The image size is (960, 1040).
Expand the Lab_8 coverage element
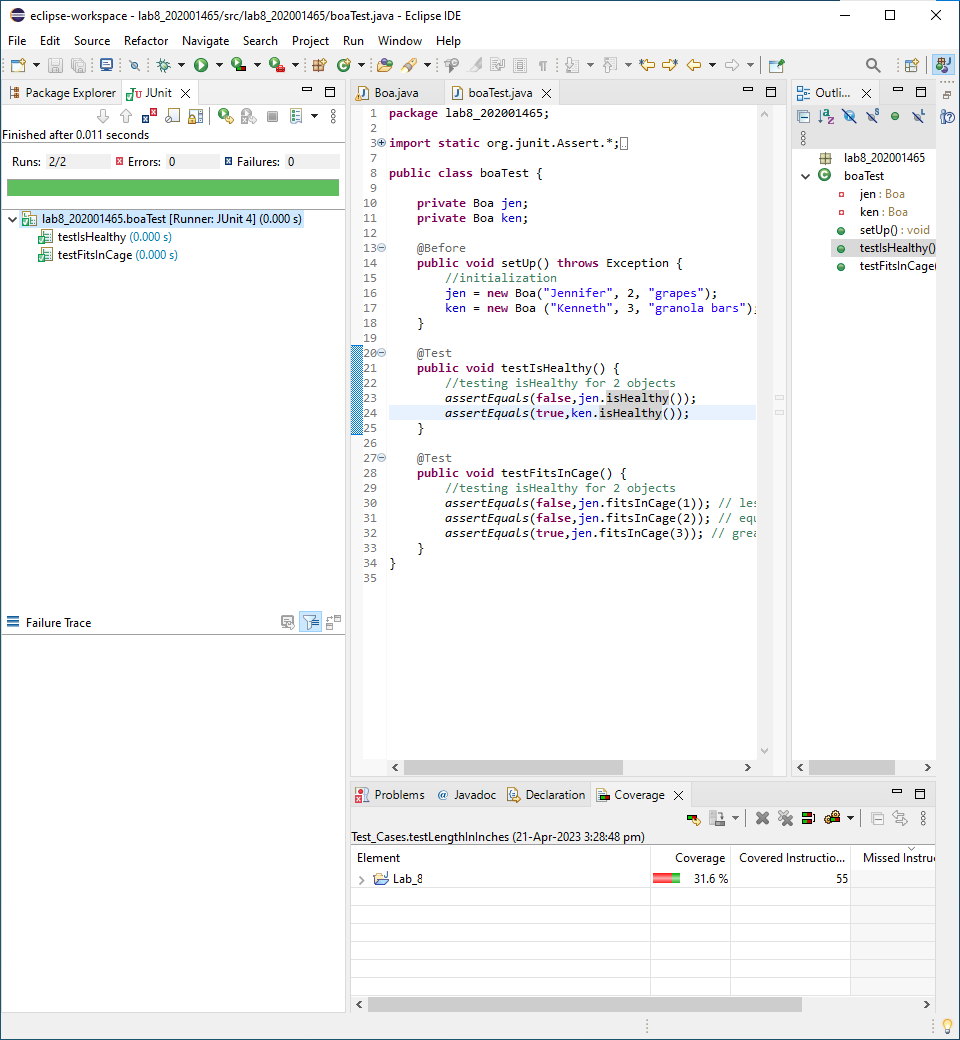point(360,878)
